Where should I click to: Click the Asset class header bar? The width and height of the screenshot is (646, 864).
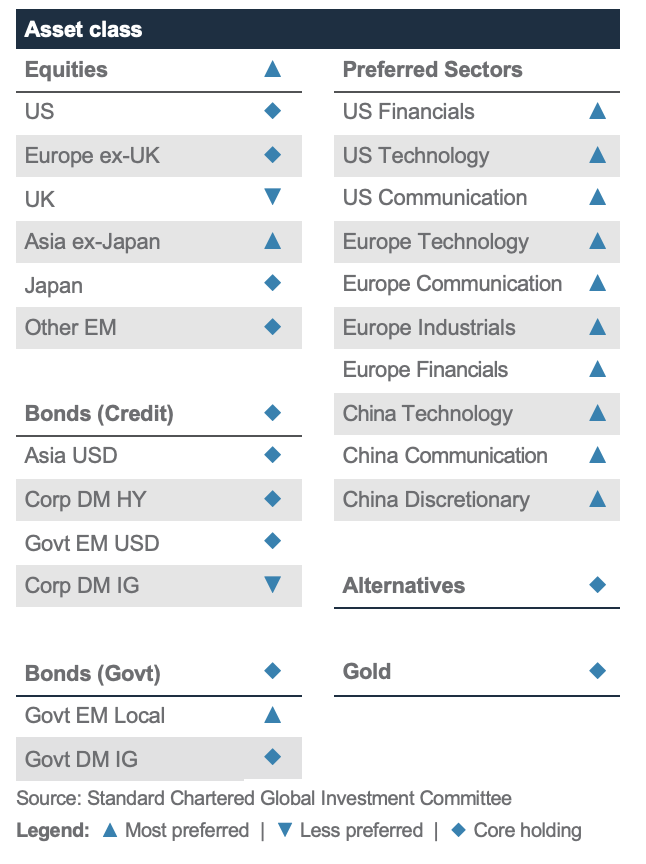(x=317, y=29)
